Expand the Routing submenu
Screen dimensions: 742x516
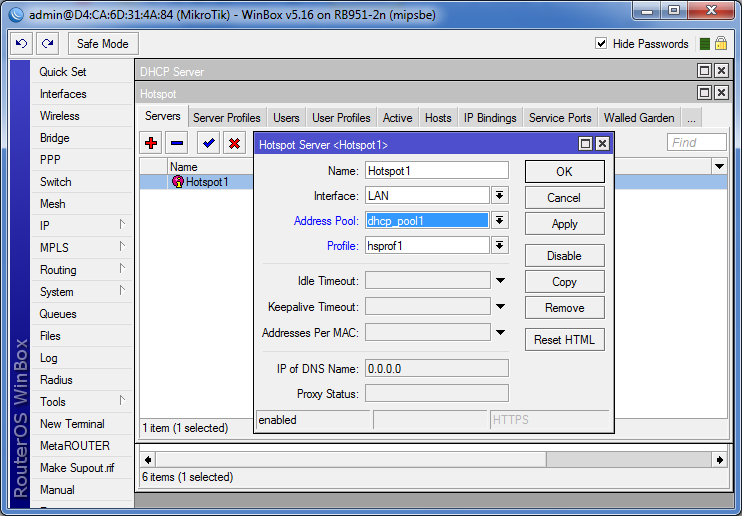(x=122, y=268)
